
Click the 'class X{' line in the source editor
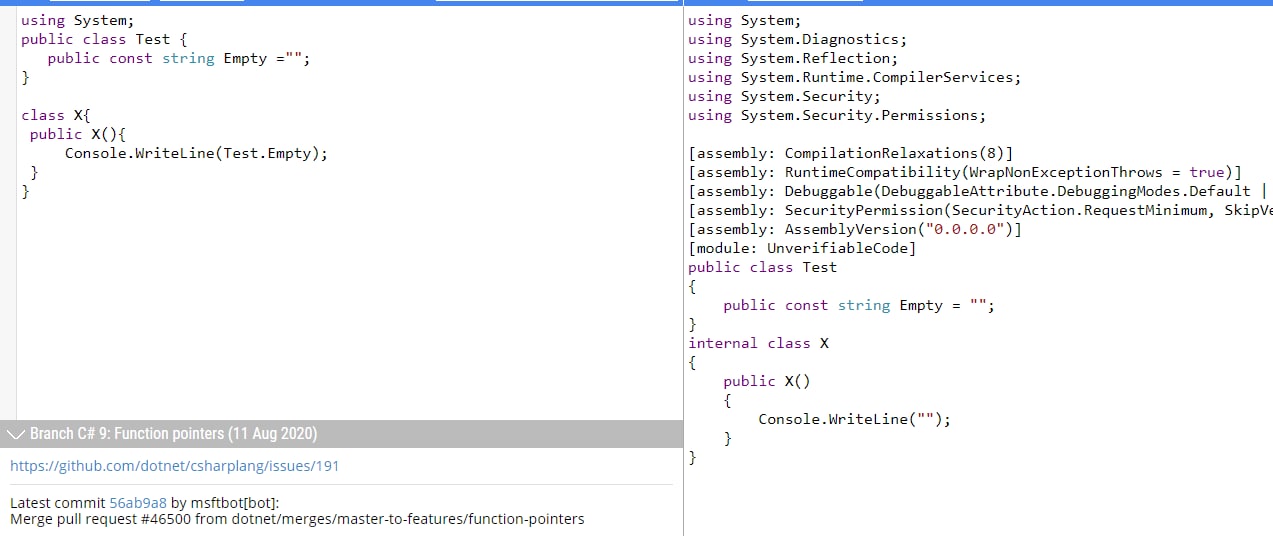[56, 115]
